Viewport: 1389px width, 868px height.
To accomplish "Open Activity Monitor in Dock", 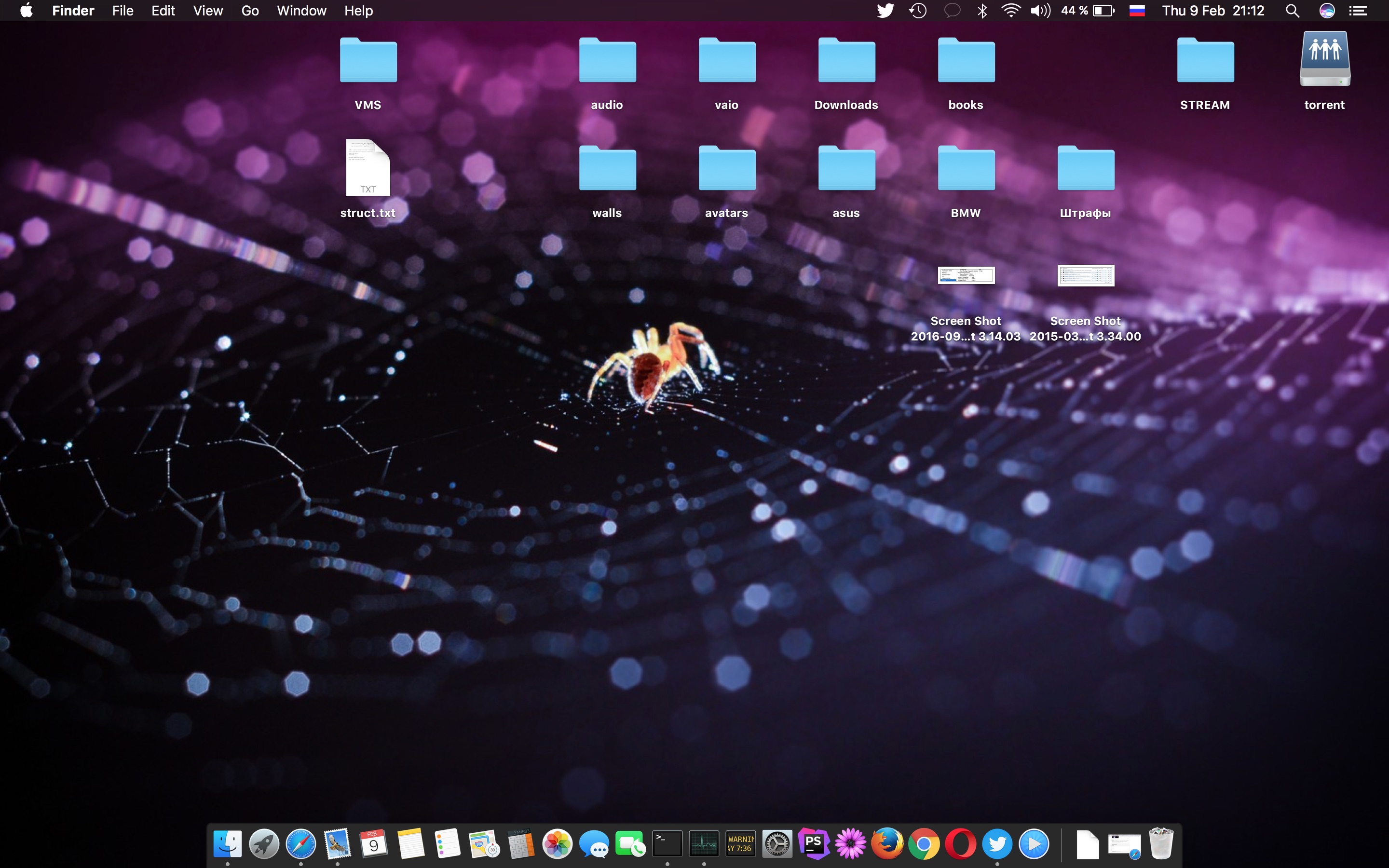I will (704, 844).
